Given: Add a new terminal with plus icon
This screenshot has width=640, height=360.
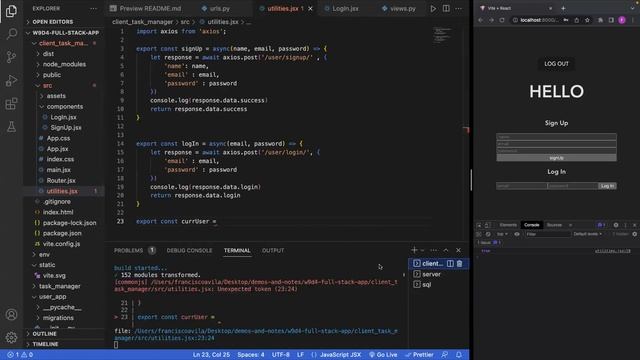Looking at the screenshot, I should [x=414, y=250].
